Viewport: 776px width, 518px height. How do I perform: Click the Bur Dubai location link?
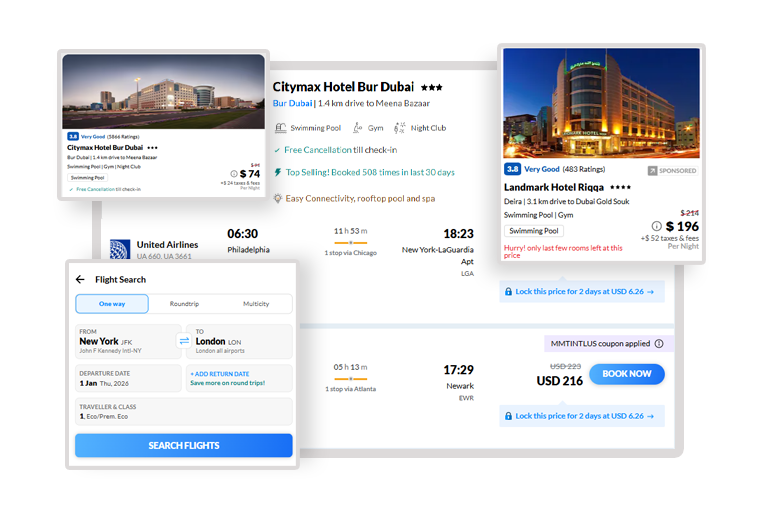(292, 103)
